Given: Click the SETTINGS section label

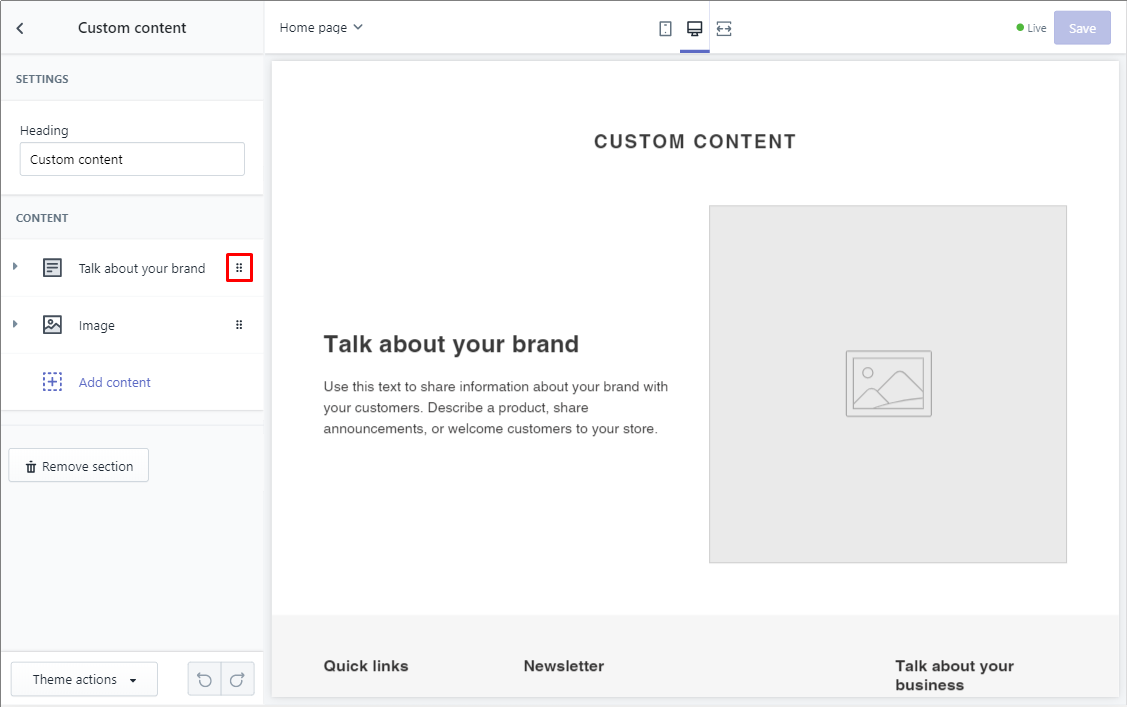Looking at the screenshot, I should pos(42,79).
